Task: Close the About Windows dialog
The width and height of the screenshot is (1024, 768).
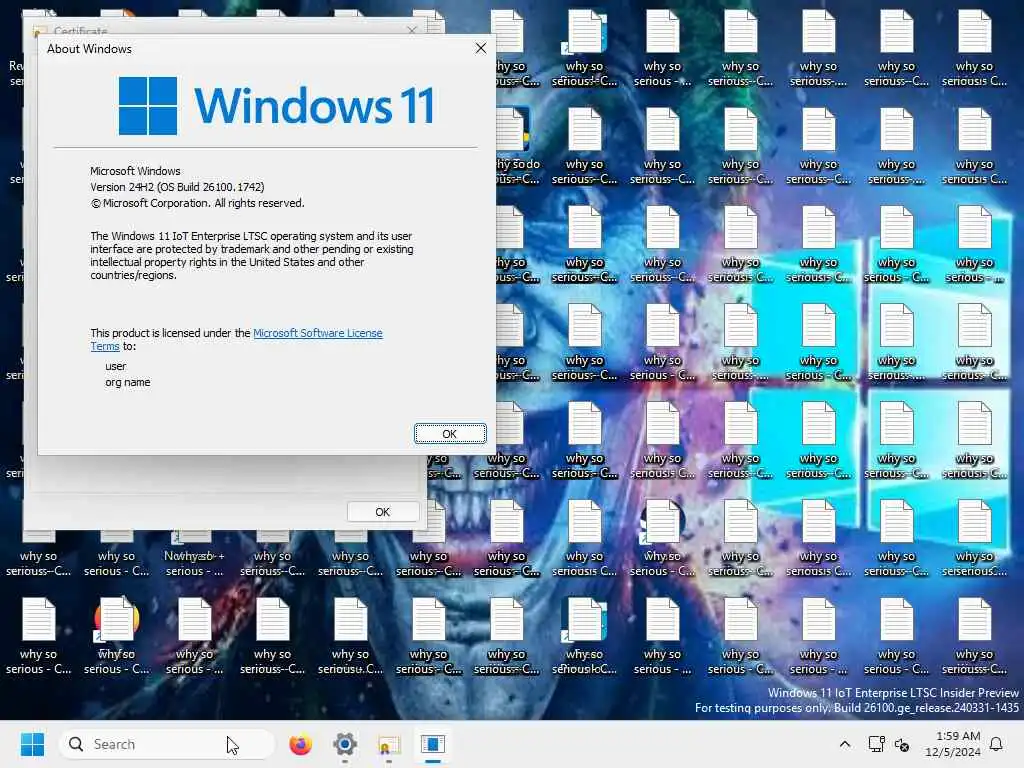Action: [x=481, y=48]
